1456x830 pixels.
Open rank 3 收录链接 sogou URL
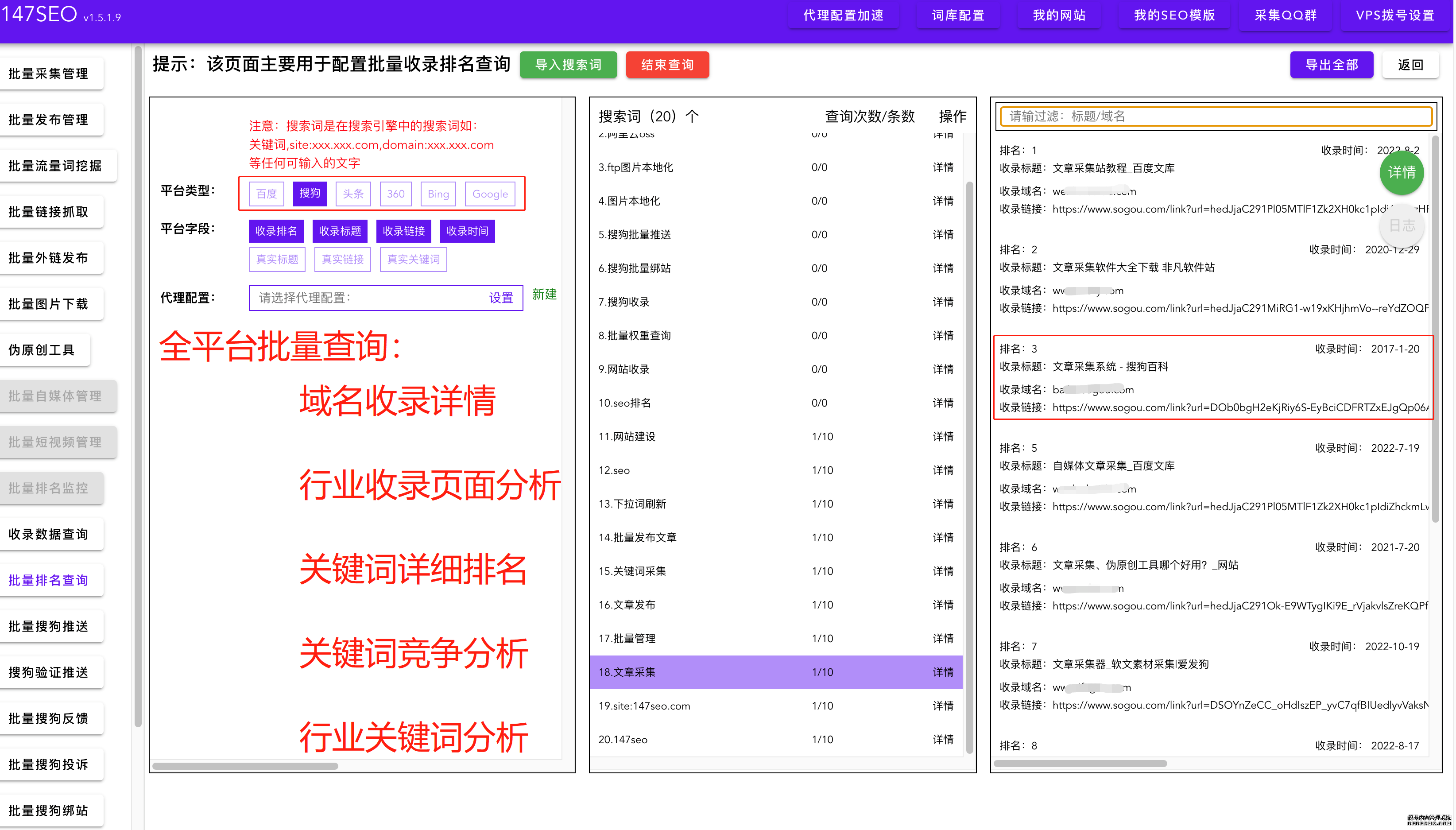1240,407
